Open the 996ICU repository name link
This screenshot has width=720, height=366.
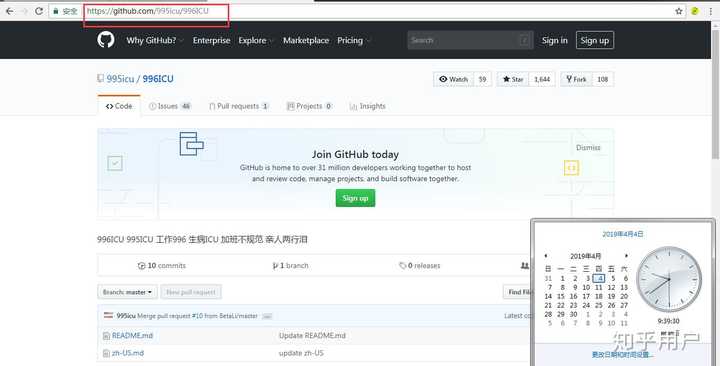(x=158, y=79)
